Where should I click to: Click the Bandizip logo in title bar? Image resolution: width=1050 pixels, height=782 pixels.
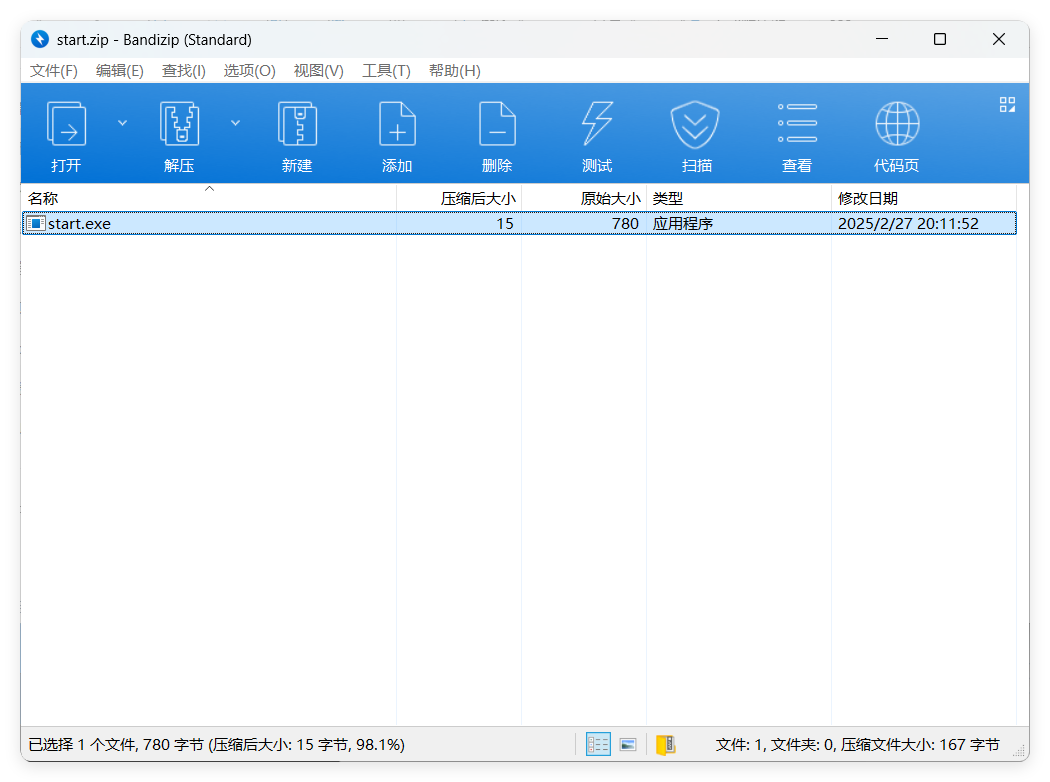(x=40, y=40)
